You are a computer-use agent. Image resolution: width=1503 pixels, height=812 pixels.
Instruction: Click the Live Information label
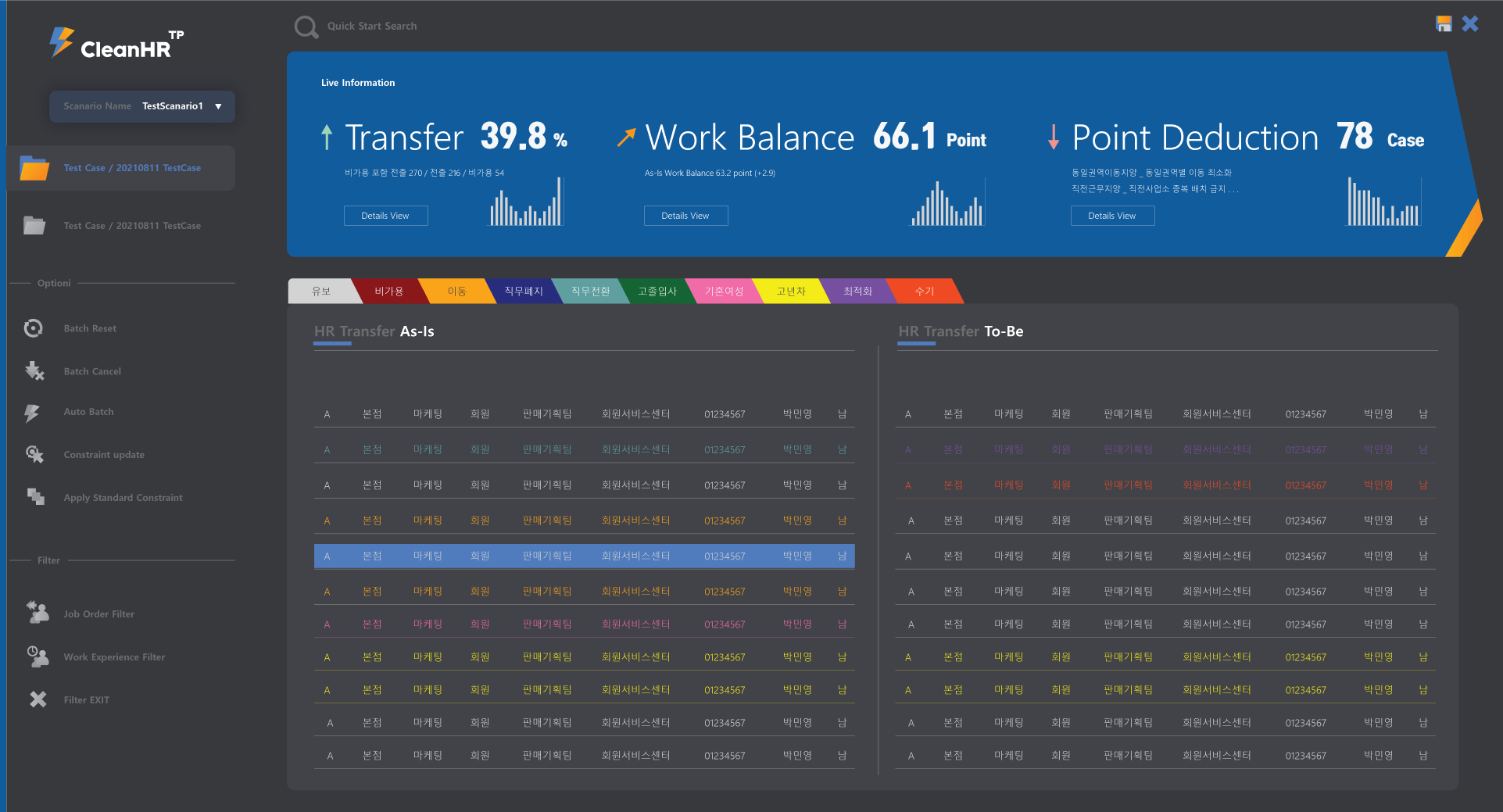click(358, 83)
